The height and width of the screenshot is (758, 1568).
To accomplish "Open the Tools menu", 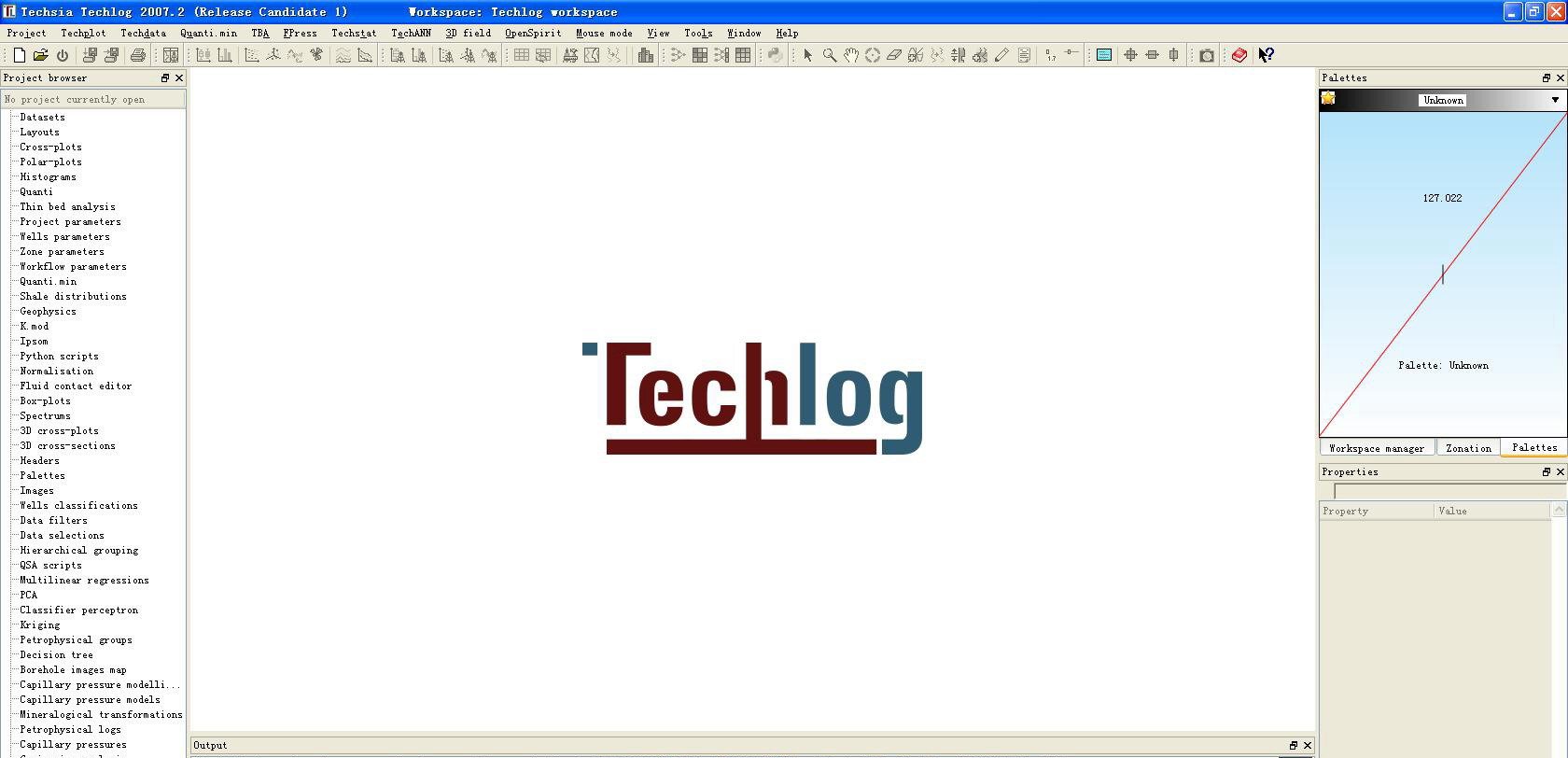I will point(698,33).
